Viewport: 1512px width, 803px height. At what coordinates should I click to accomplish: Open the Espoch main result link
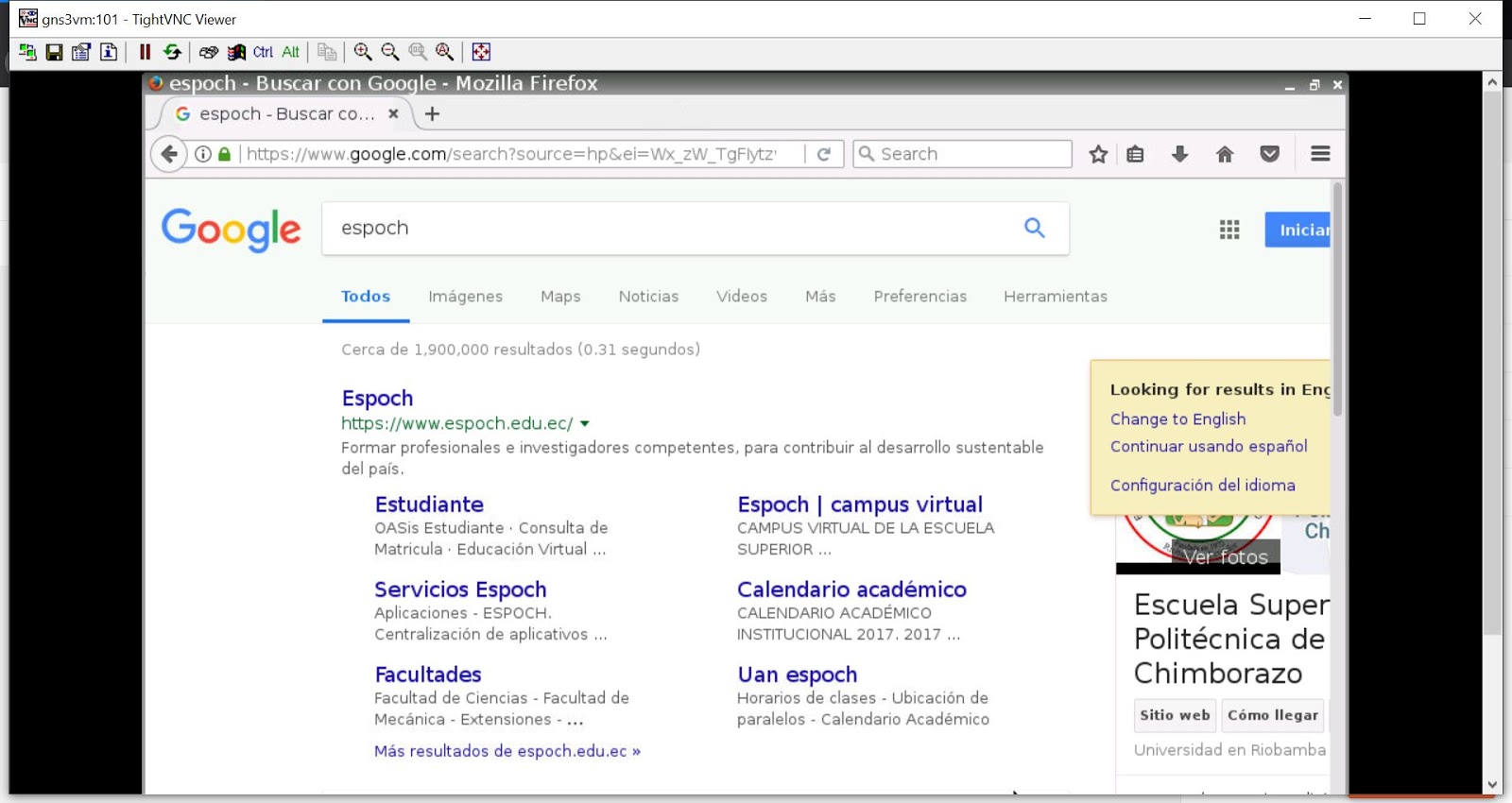377,399
